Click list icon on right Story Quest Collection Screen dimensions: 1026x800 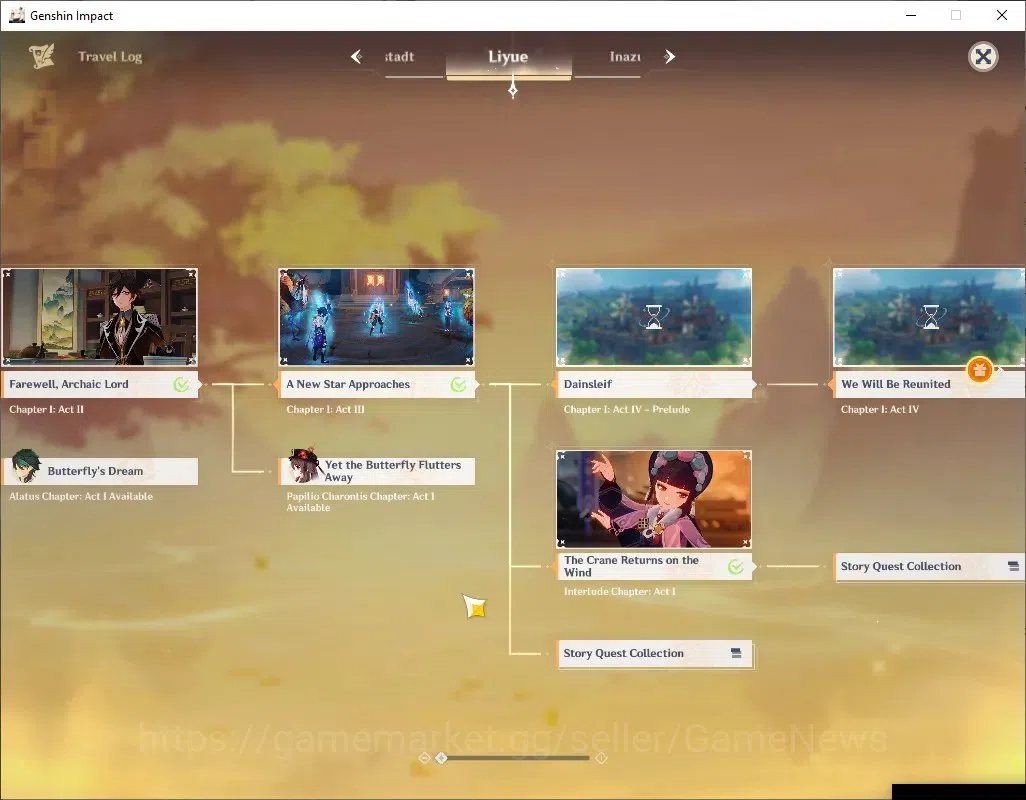pyautogui.click(x=1013, y=566)
